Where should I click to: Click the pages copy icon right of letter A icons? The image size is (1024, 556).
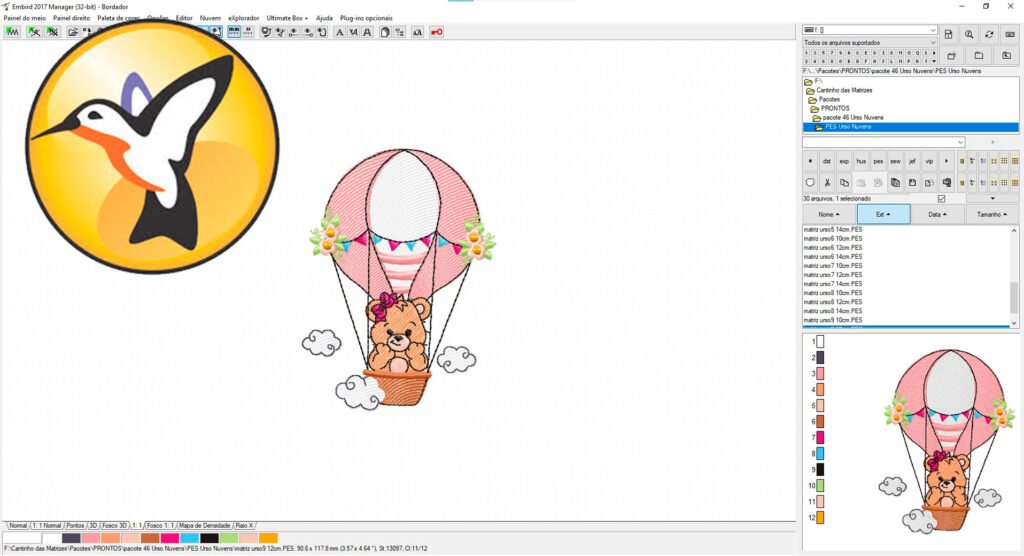pos(385,32)
